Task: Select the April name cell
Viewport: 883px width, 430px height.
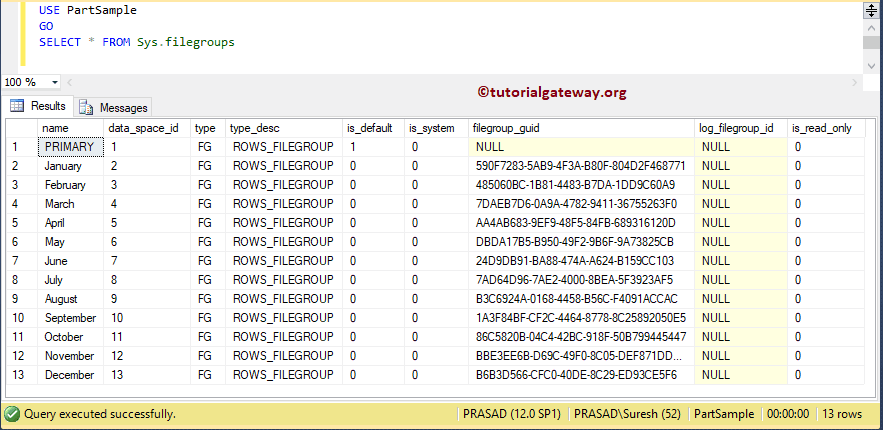Action: 70,223
